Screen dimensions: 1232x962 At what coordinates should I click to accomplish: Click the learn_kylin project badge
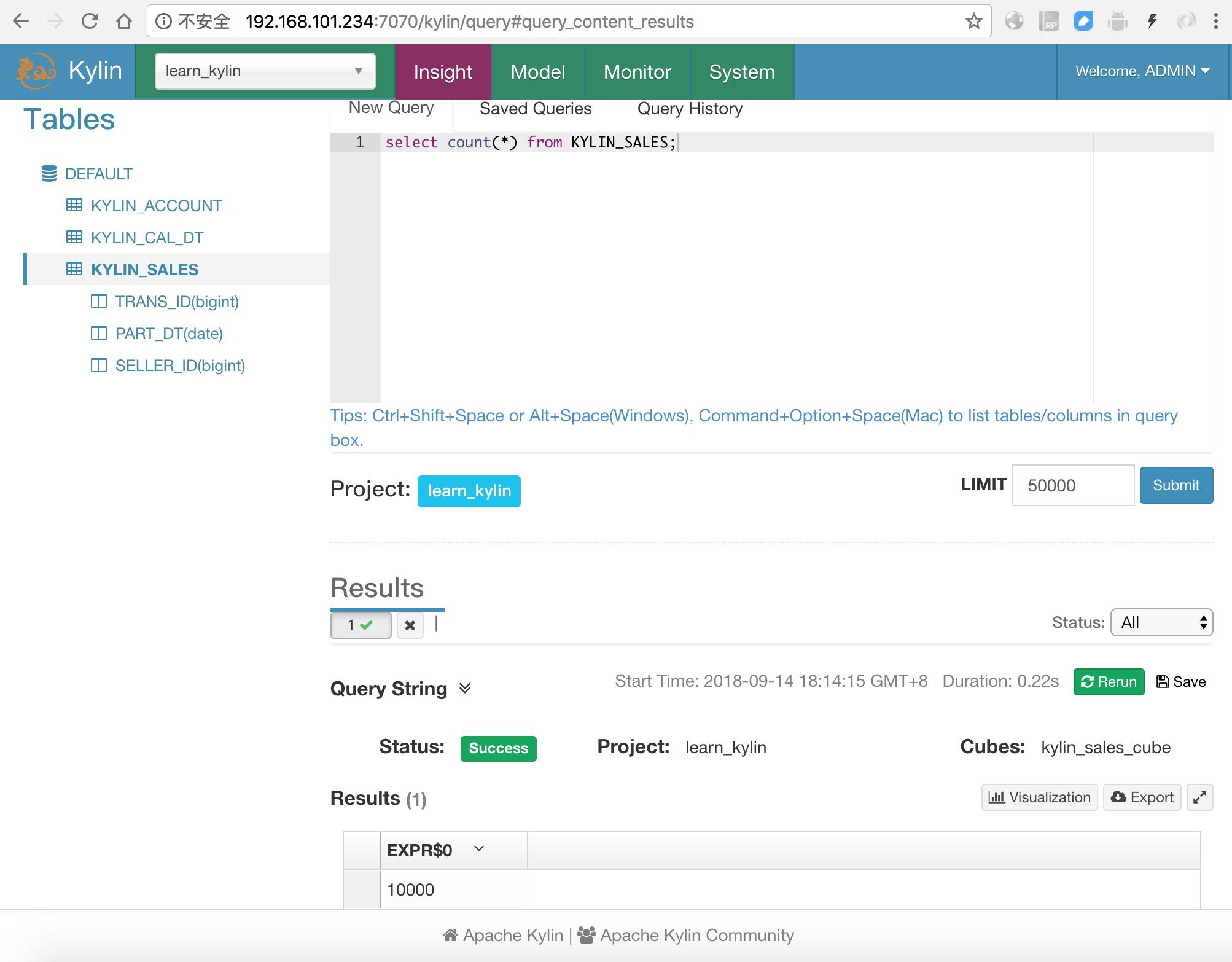[469, 491]
